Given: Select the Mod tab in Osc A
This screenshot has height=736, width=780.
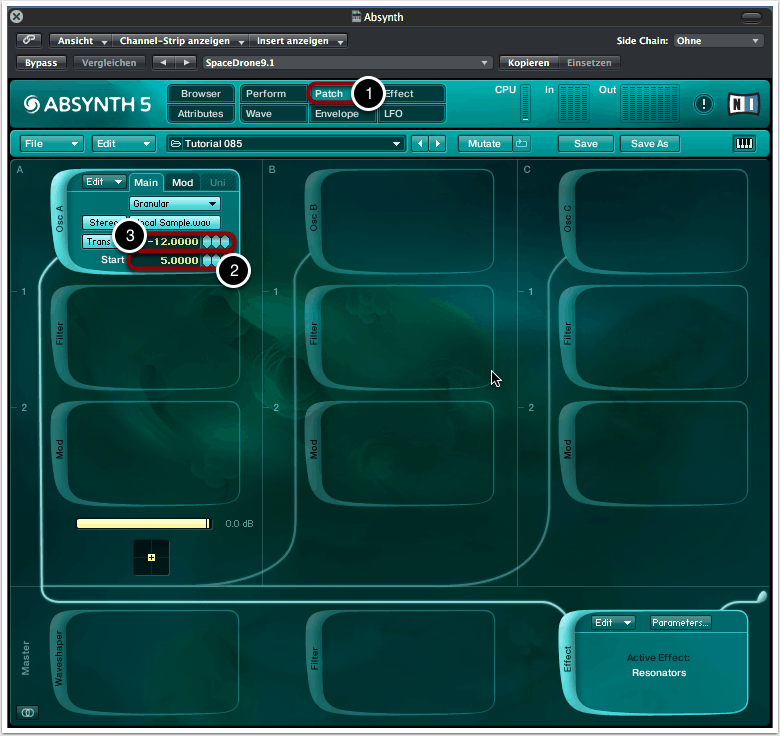Looking at the screenshot, I should 182,183.
